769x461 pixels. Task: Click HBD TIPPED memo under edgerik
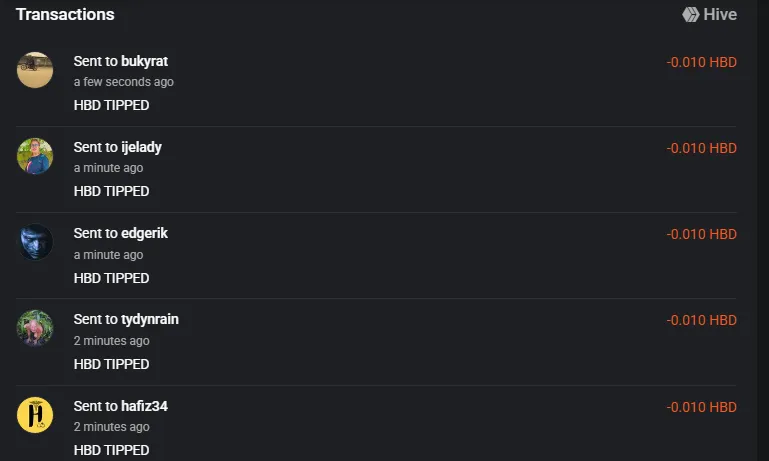[111, 278]
